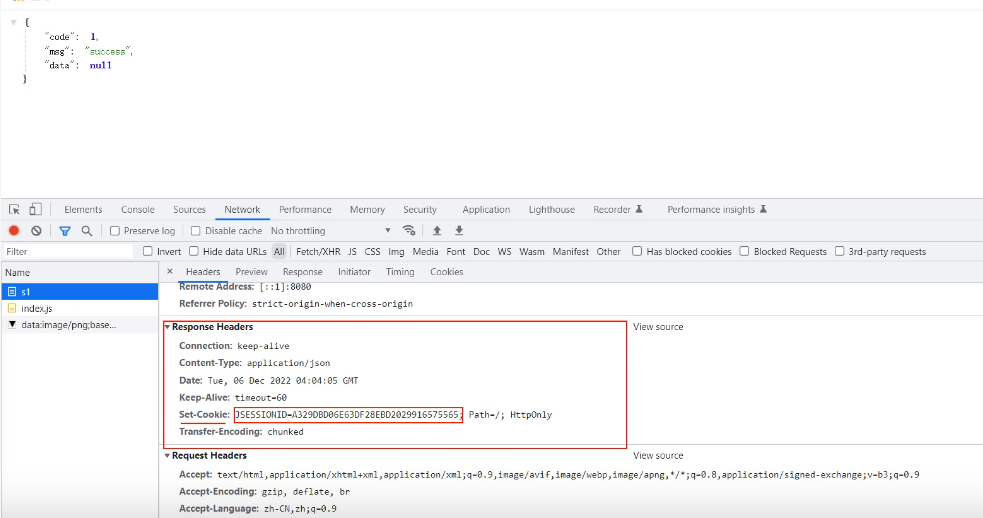Filter requests by Doc type
This screenshot has width=983, height=518.
click(x=481, y=251)
